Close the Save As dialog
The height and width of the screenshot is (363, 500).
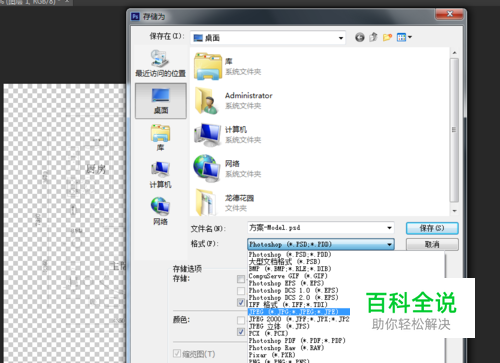pyautogui.click(x=449, y=14)
